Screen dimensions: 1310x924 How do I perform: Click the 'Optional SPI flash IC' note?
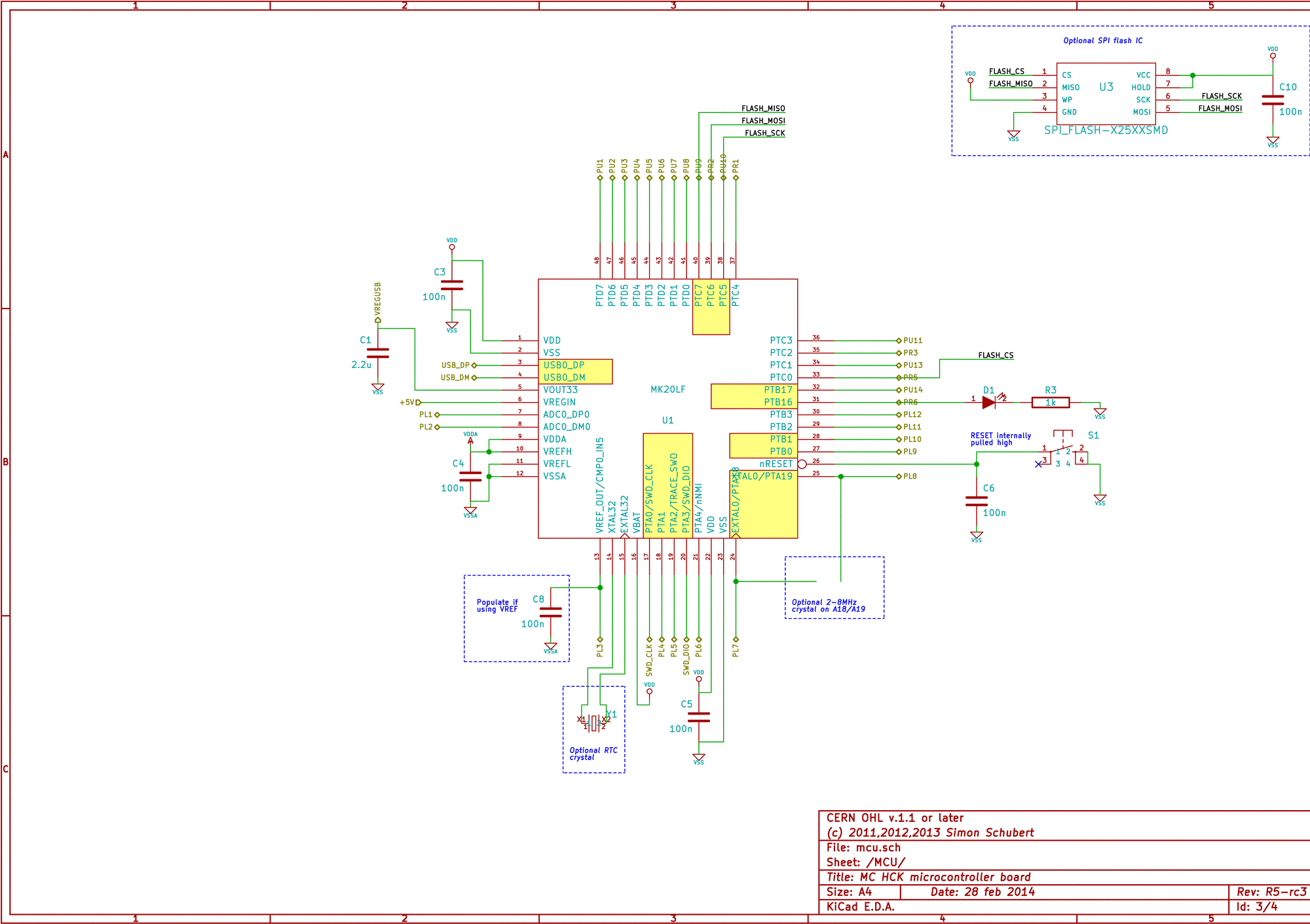coord(1102,41)
